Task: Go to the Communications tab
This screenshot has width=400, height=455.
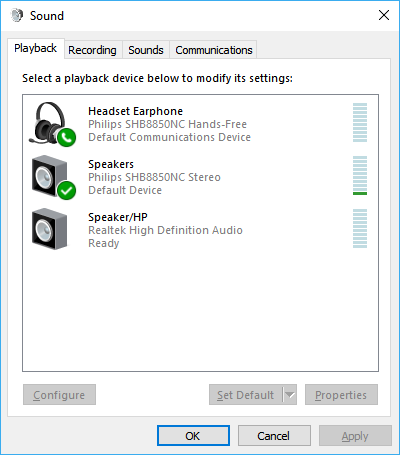Action: 214,50
